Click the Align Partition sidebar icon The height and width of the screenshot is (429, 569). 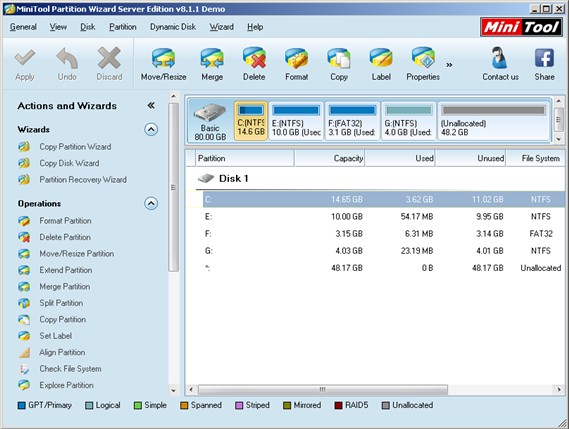click(x=24, y=352)
